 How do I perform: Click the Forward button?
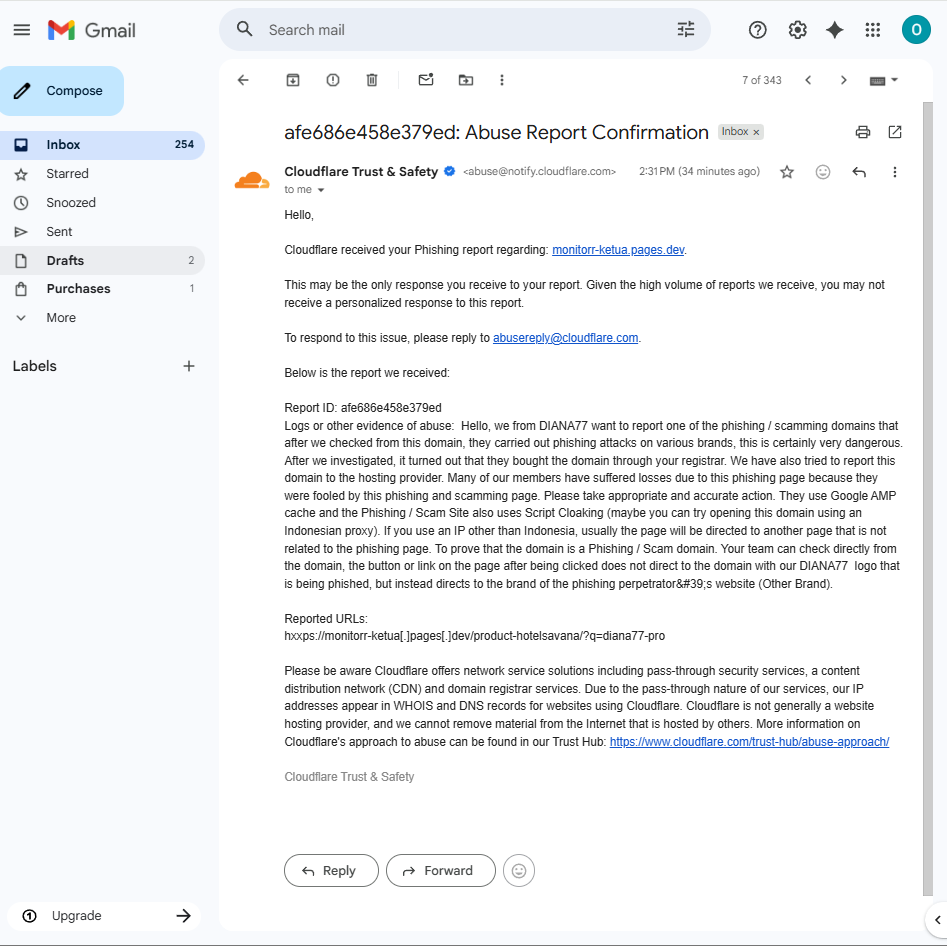pos(440,870)
